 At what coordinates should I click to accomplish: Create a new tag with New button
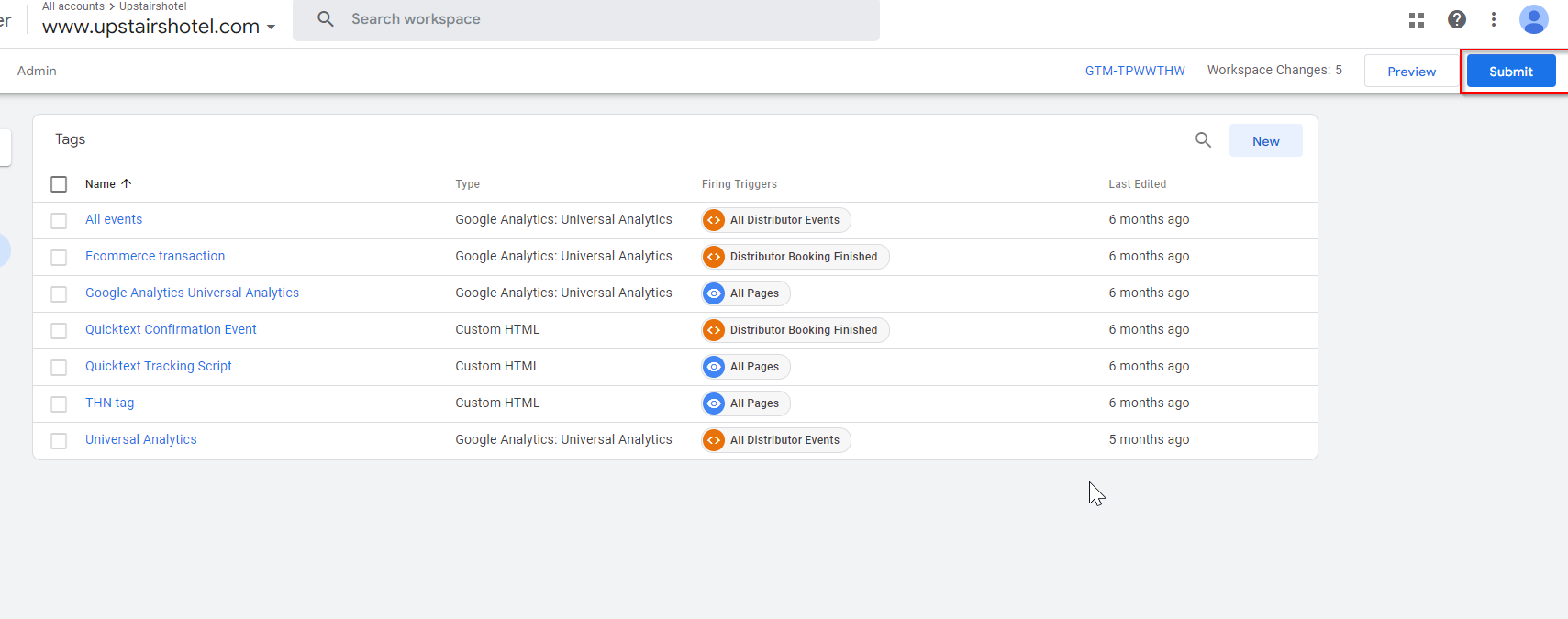[x=1265, y=141]
